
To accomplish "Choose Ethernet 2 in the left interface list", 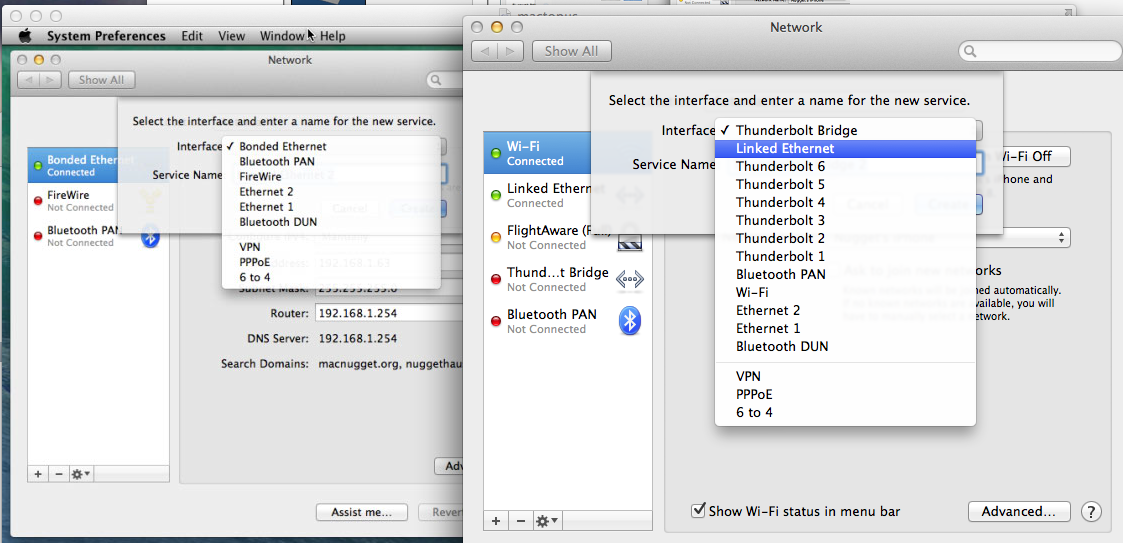I will coord(331,191).
